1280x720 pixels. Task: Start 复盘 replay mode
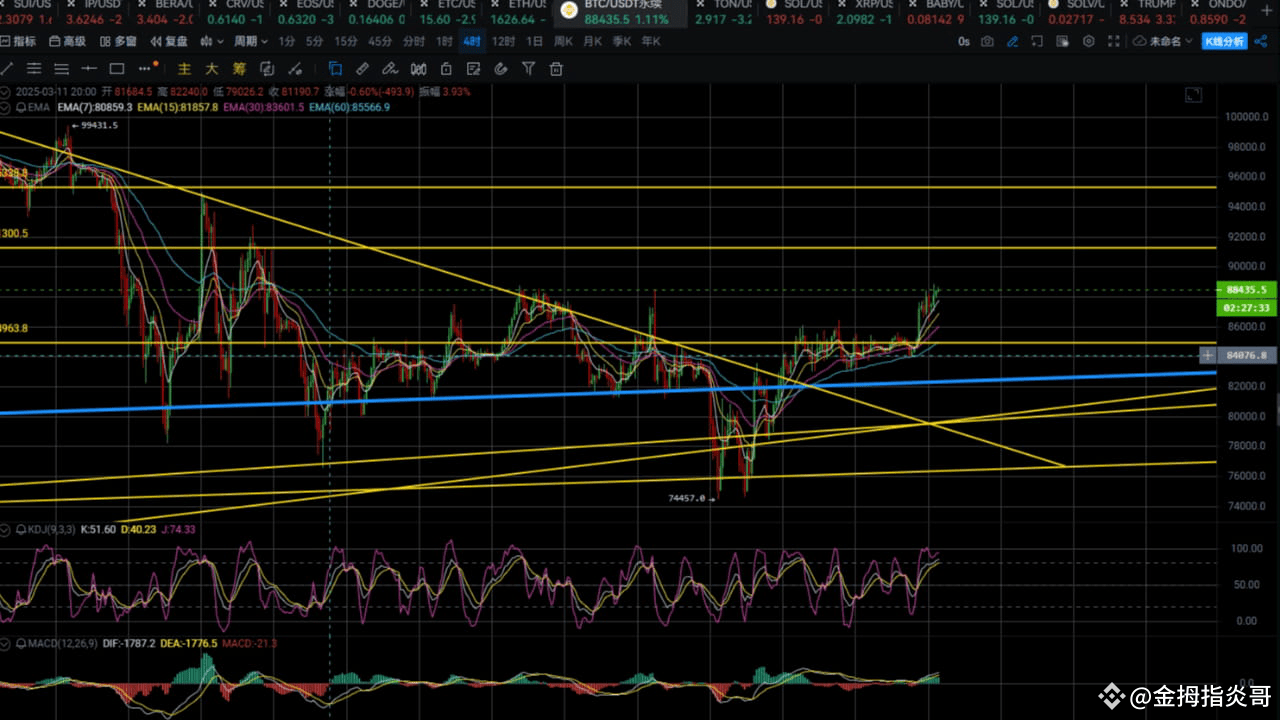[x=169, y=41]
